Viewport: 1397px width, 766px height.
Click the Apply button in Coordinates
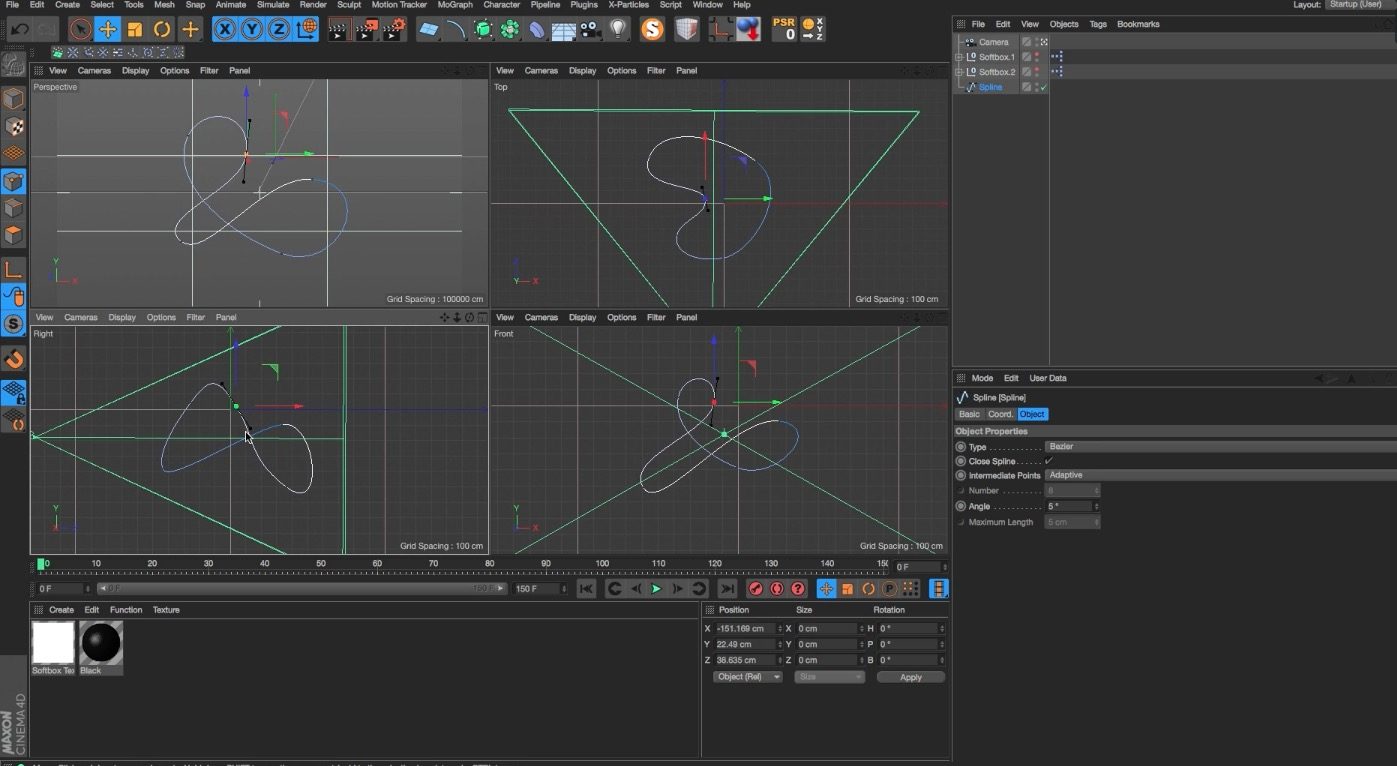pyautogui.click(x=911, y=677)
